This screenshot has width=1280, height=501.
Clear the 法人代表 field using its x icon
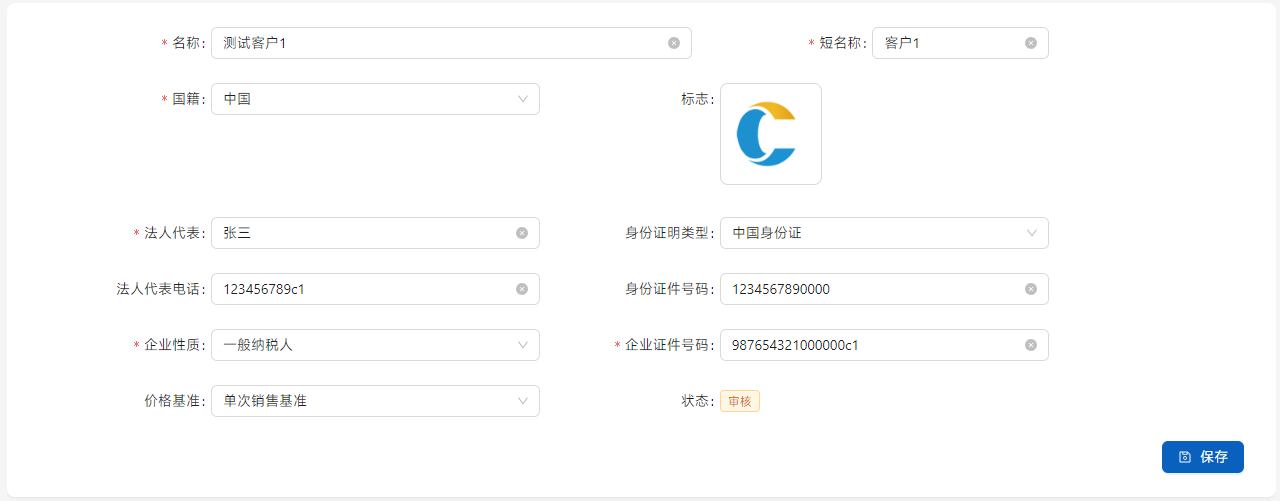pos(522,233)
